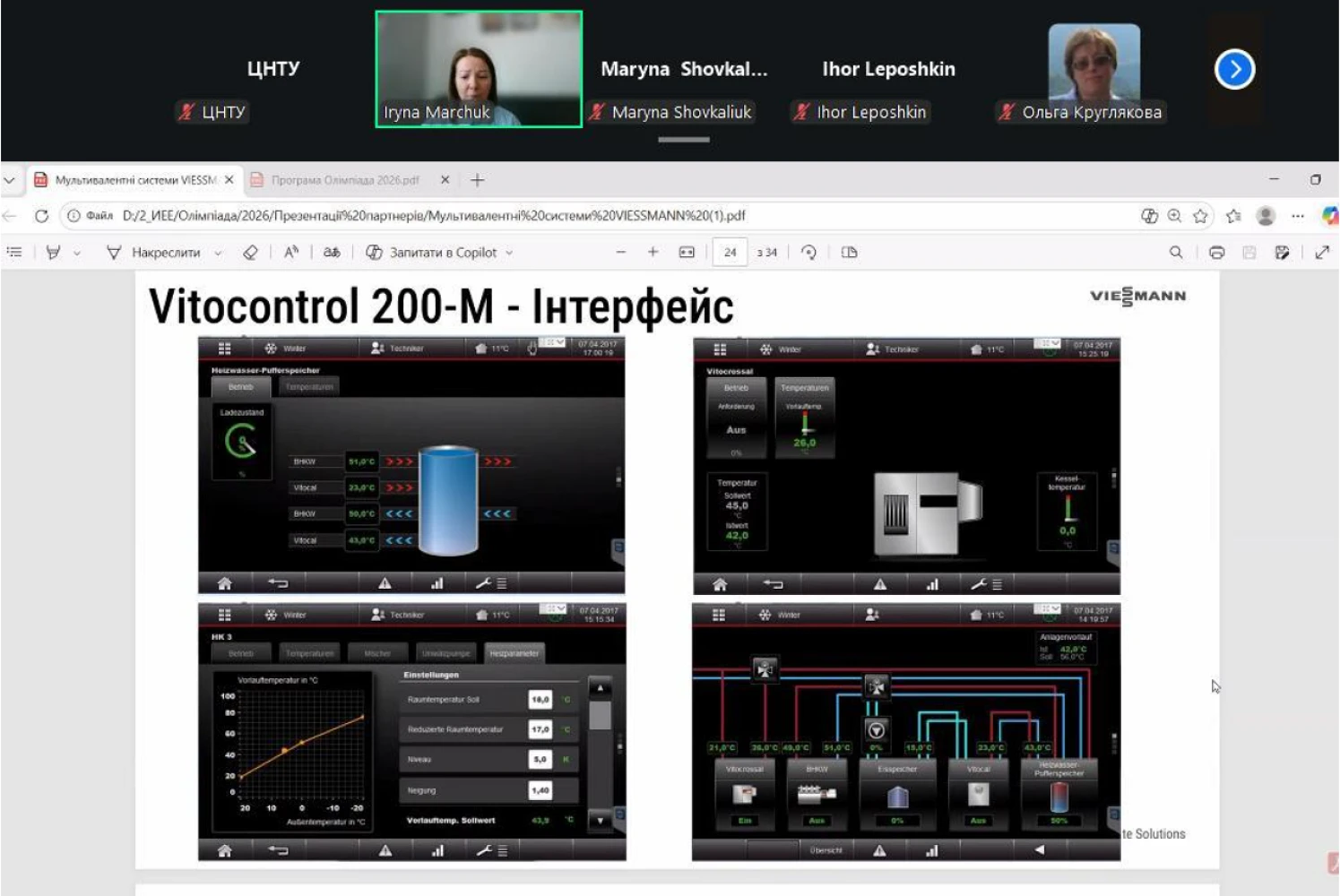Select Iryna Marchuk's video thumbnail
This screenshot has height=896, width=1340.
[479, 69]
